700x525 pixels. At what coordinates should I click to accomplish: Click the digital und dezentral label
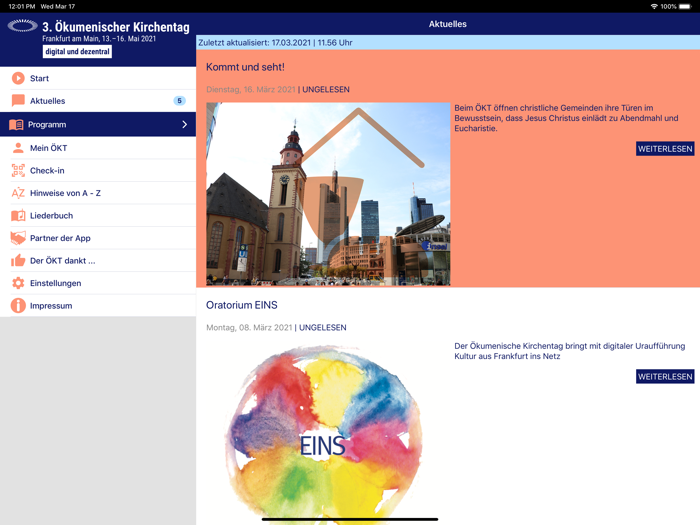tap(77, 51)
